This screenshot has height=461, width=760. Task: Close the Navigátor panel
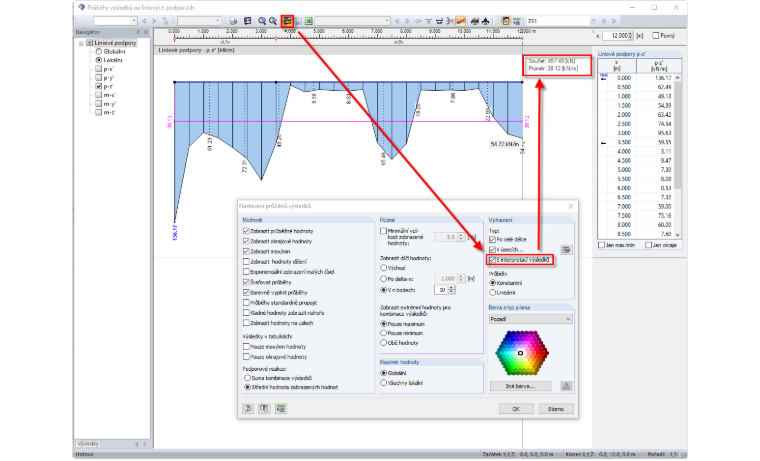tap(146, 32)
